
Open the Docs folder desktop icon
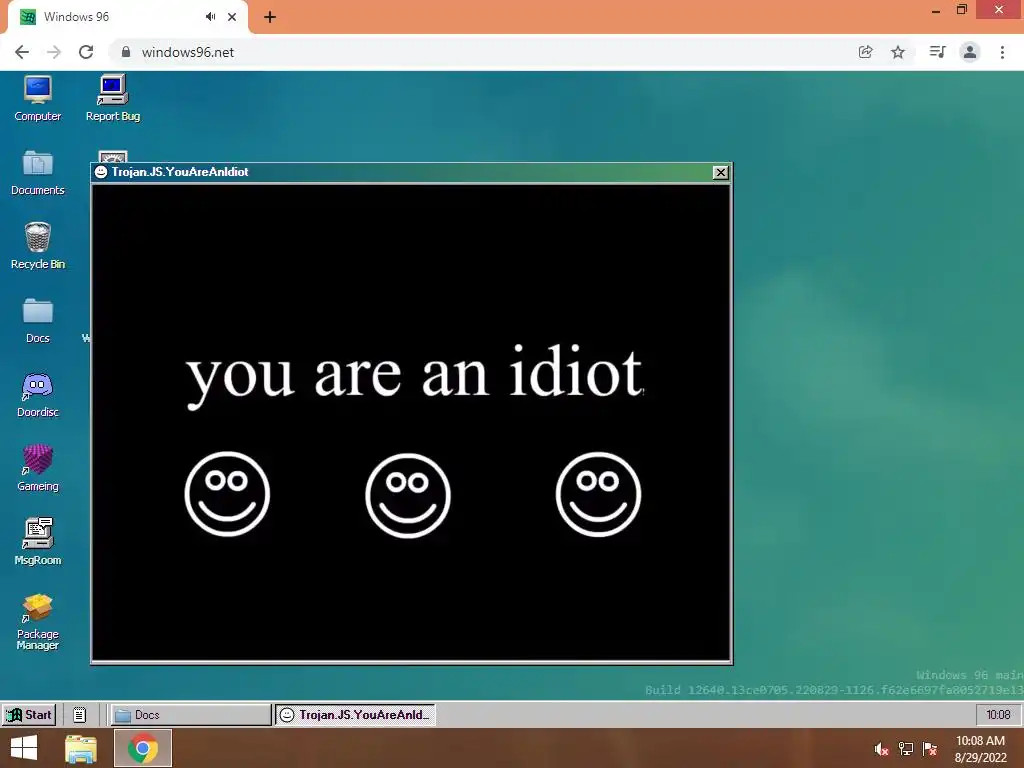point(37,320)
